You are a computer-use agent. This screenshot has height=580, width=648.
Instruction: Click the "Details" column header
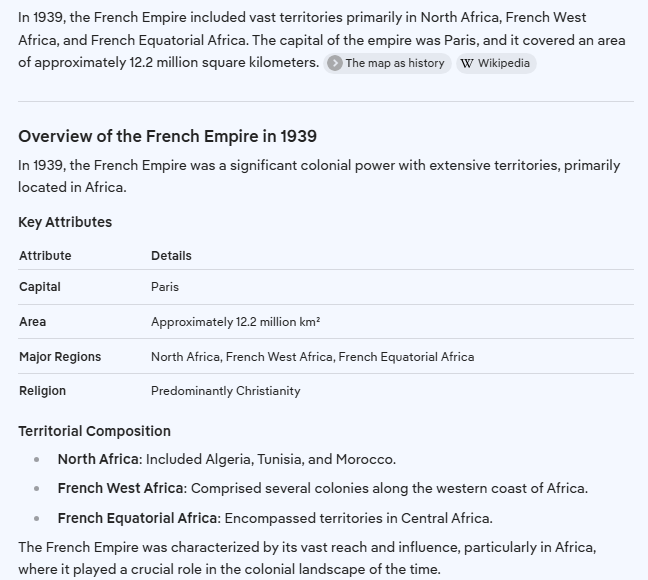(x=171, y=255)
